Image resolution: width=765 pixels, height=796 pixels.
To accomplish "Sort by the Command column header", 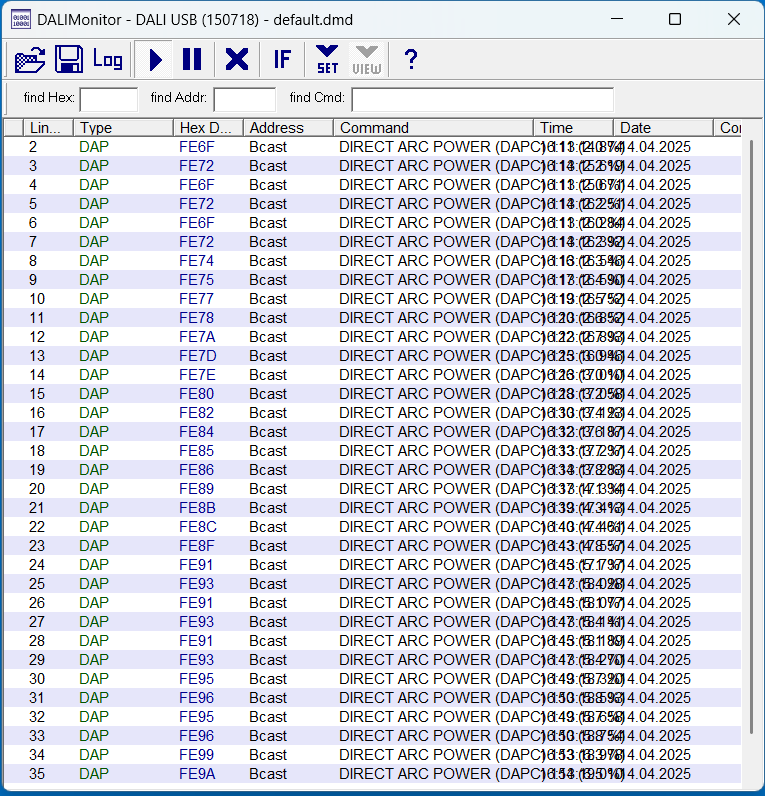I will [432, 128].
